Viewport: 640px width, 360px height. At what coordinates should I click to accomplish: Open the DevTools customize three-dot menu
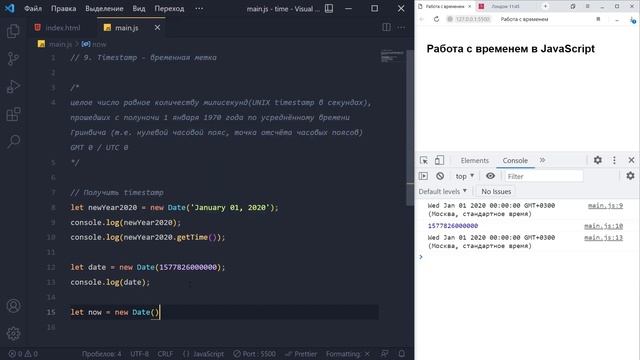tap(614, 160)
